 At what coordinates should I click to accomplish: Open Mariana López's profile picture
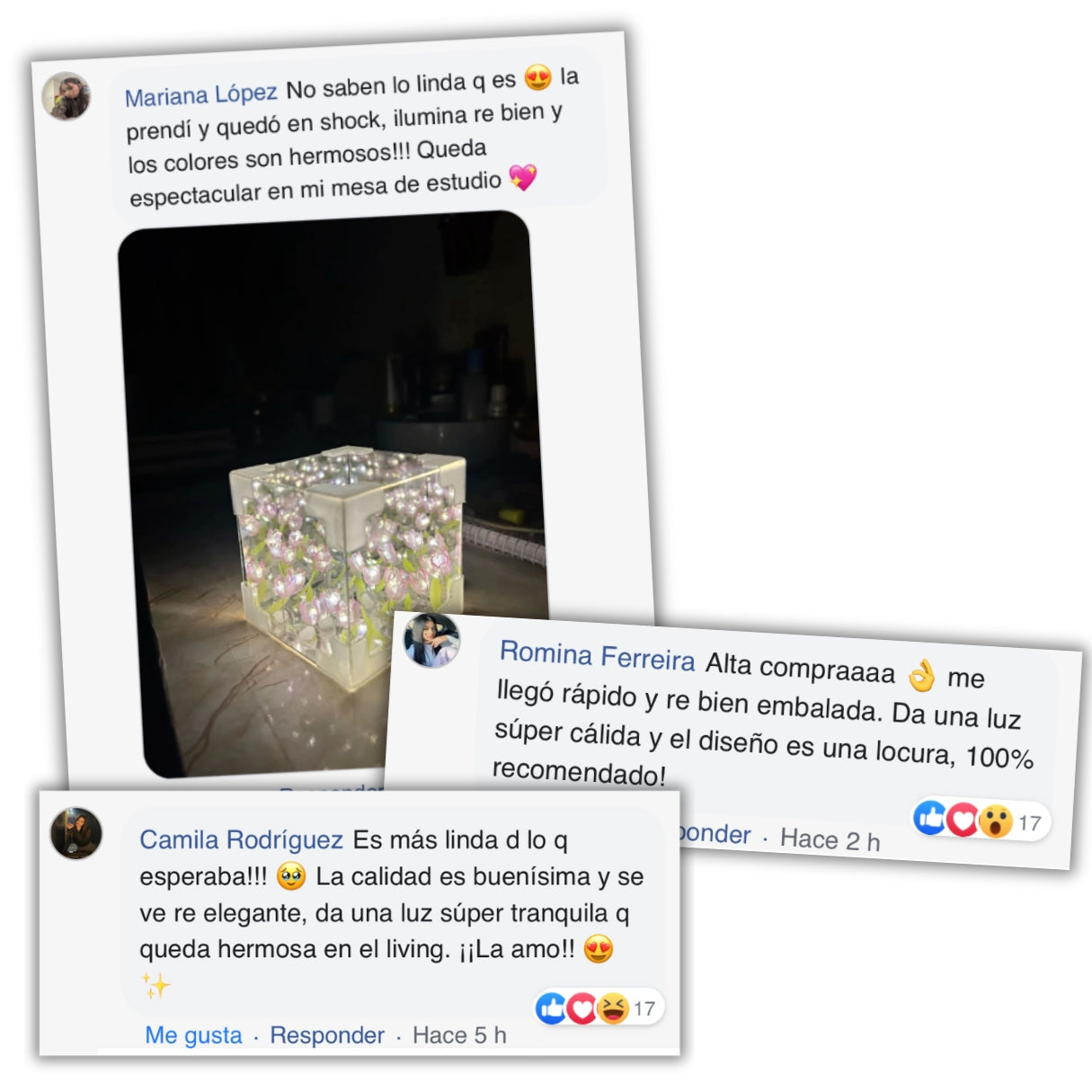click(x=67, y=96)
